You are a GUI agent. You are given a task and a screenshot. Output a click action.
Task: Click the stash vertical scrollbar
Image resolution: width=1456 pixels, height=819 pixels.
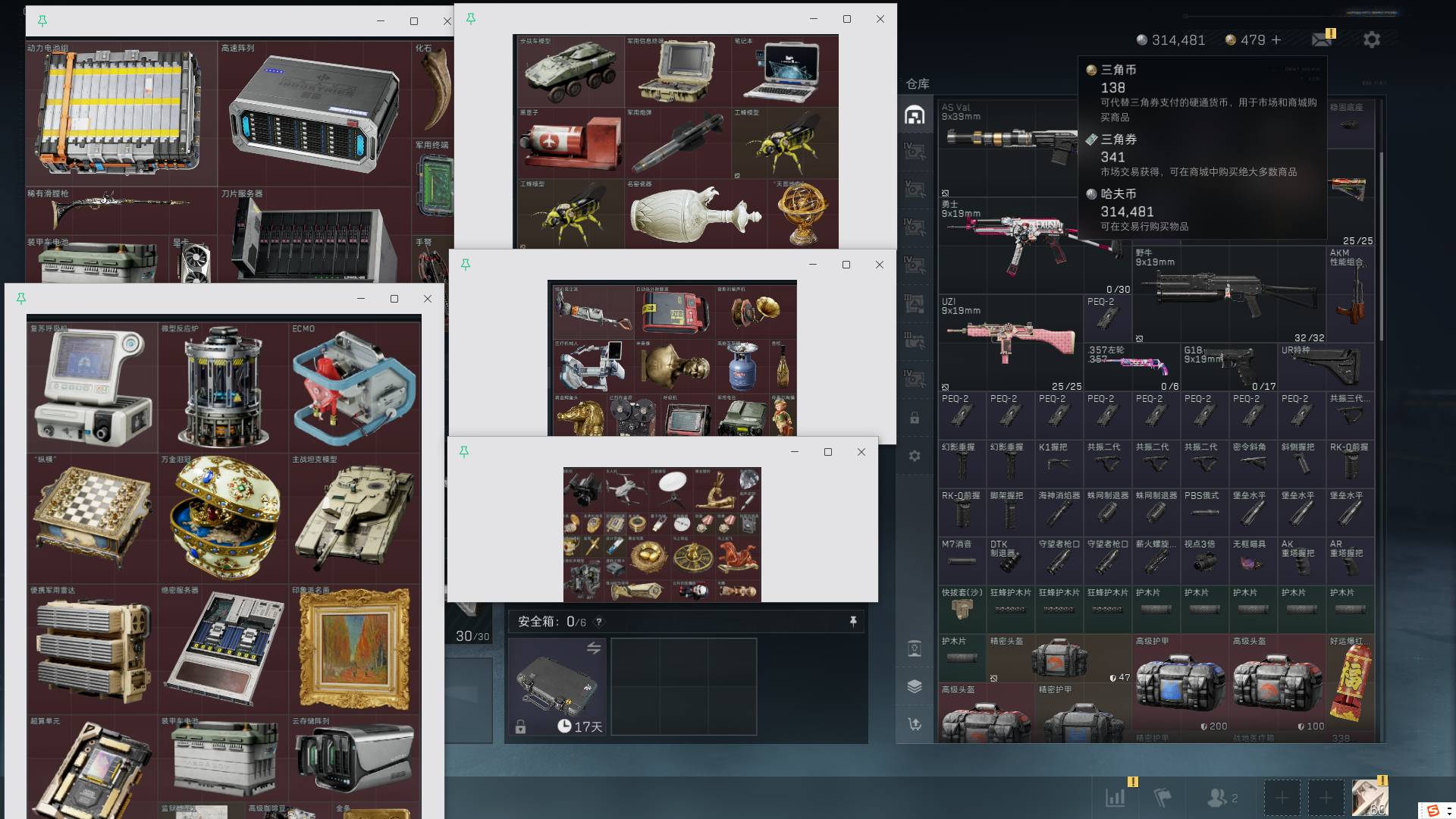pos(1381,246)
